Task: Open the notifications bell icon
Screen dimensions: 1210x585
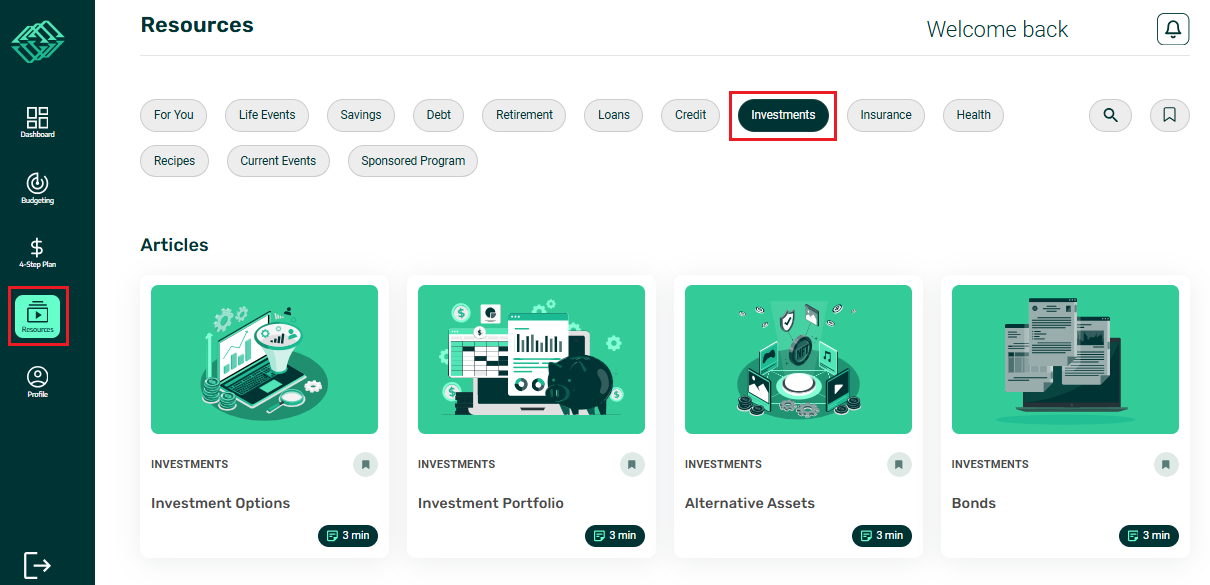Action: [x=1173, y=30]
